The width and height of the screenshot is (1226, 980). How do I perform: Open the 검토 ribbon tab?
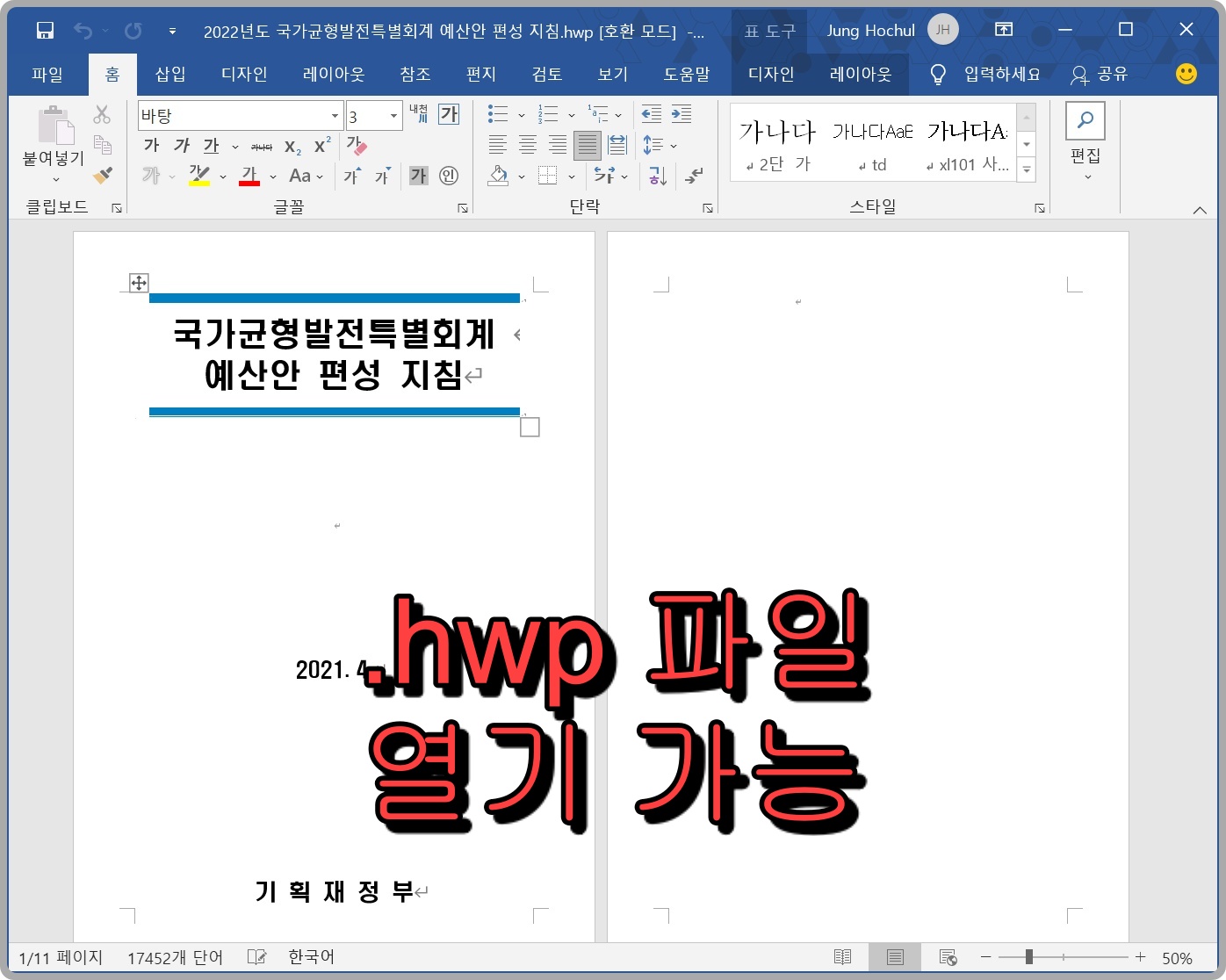546,74
